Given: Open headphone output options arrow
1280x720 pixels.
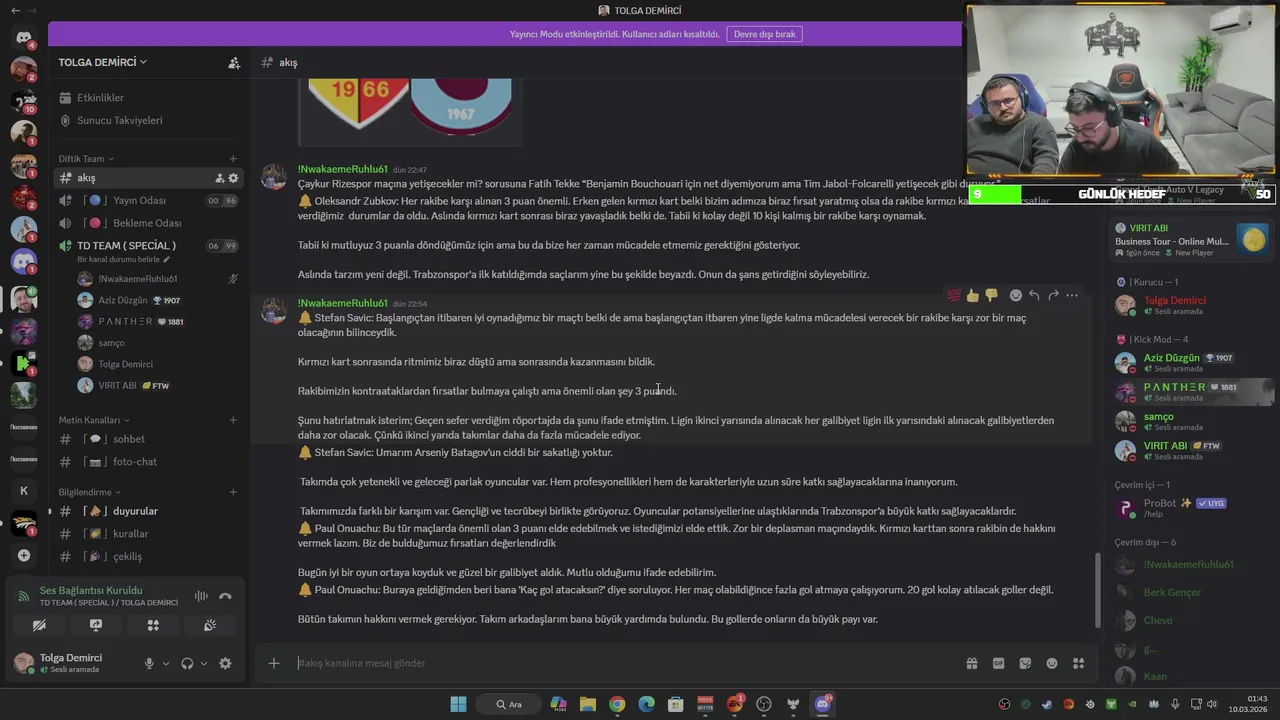Looking at the screenshot, I should 204,663.
